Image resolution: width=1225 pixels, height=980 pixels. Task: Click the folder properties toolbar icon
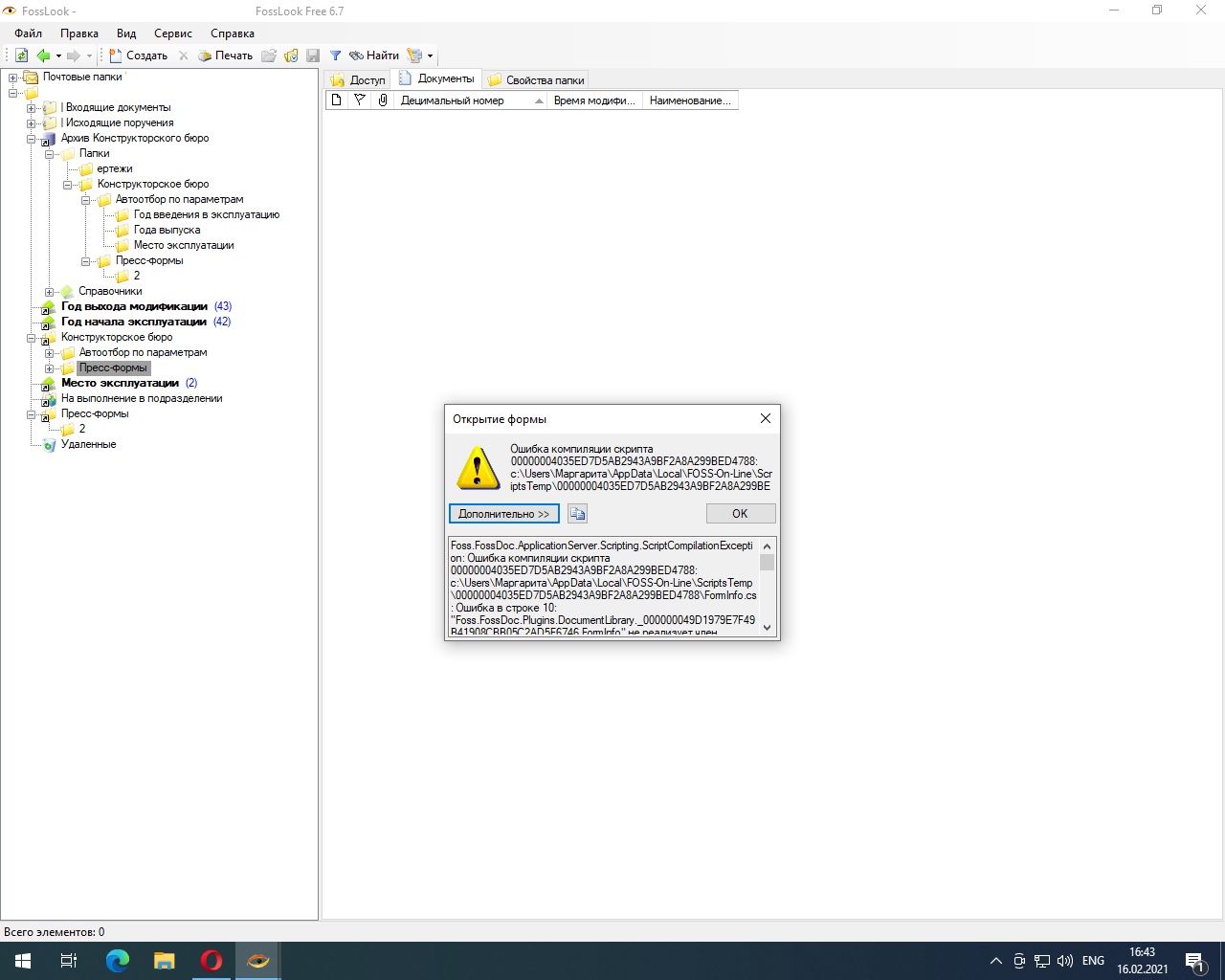(x=291, y=56)
